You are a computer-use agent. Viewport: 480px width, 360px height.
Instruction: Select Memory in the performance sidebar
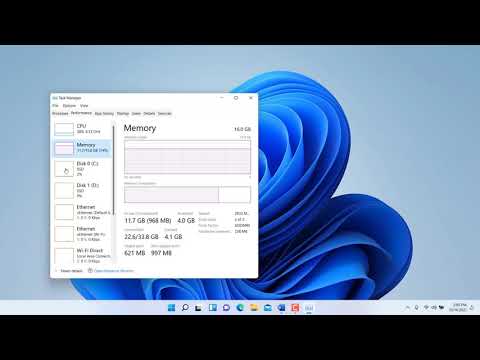tap(83, 148)
